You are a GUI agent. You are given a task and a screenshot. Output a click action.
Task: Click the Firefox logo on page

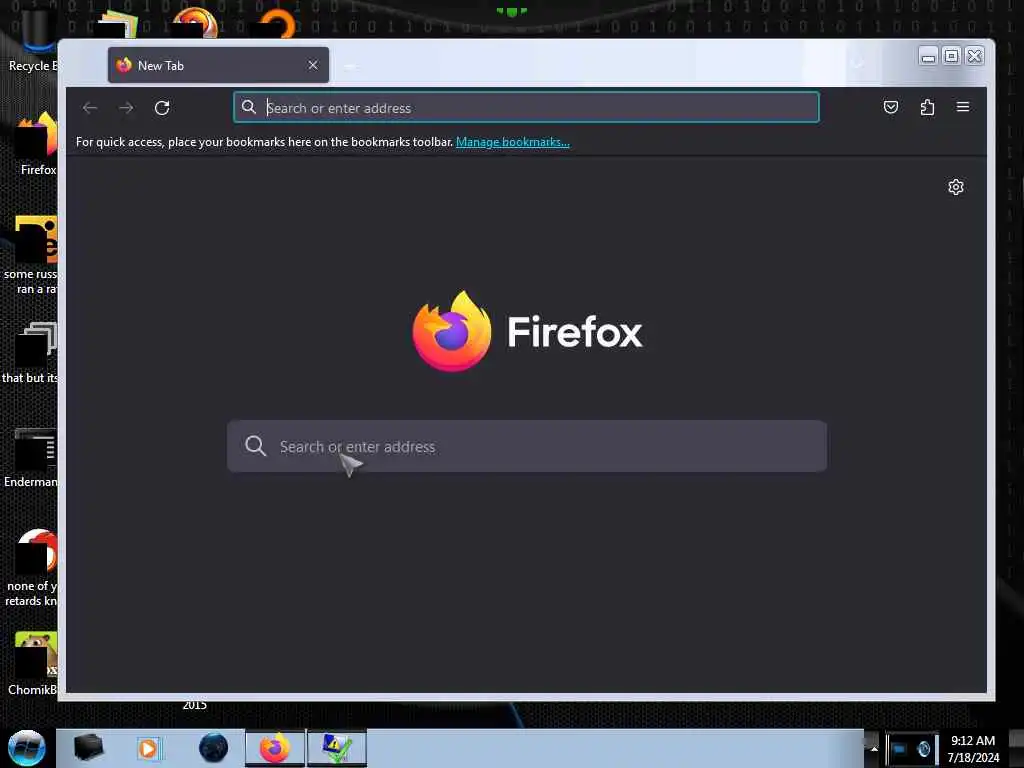point(451,331)
